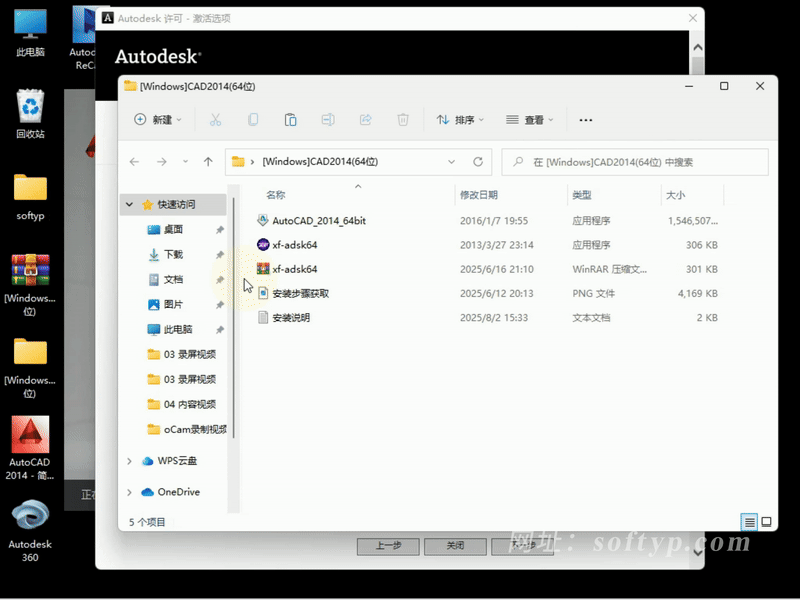Open recent locations dropdown chevron
The image size is (800, 600).
[185, 162]
